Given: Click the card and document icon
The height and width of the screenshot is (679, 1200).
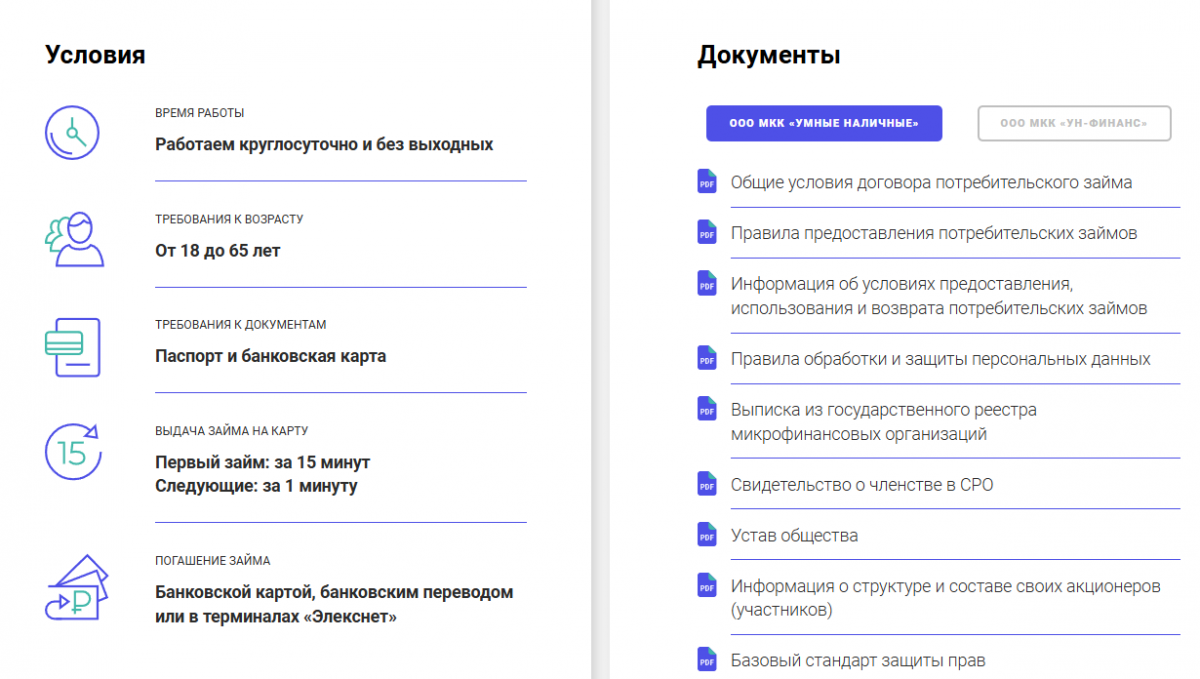Looking at the screenshot, I should point(73,346).
